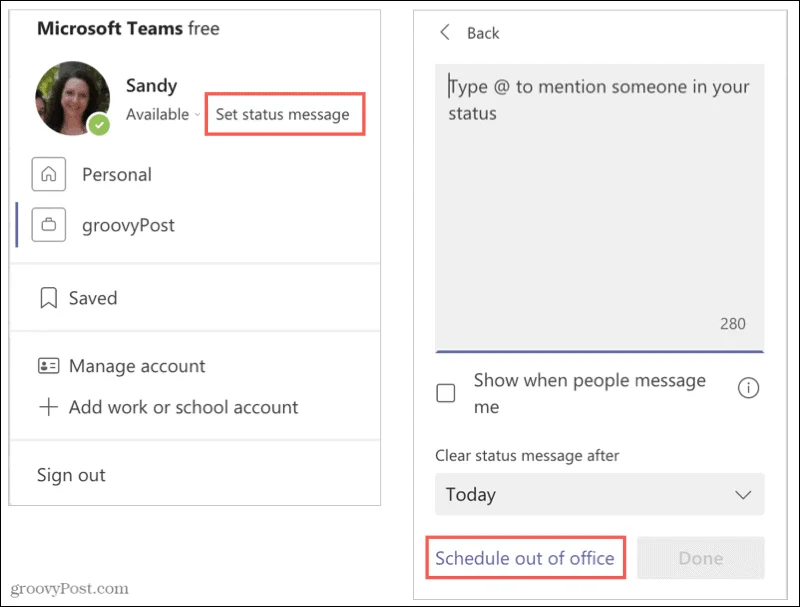The width and height of the screenshot is (800, 607).
Task: Click the groovyPost briefcase icon
Action: (48, 224)
